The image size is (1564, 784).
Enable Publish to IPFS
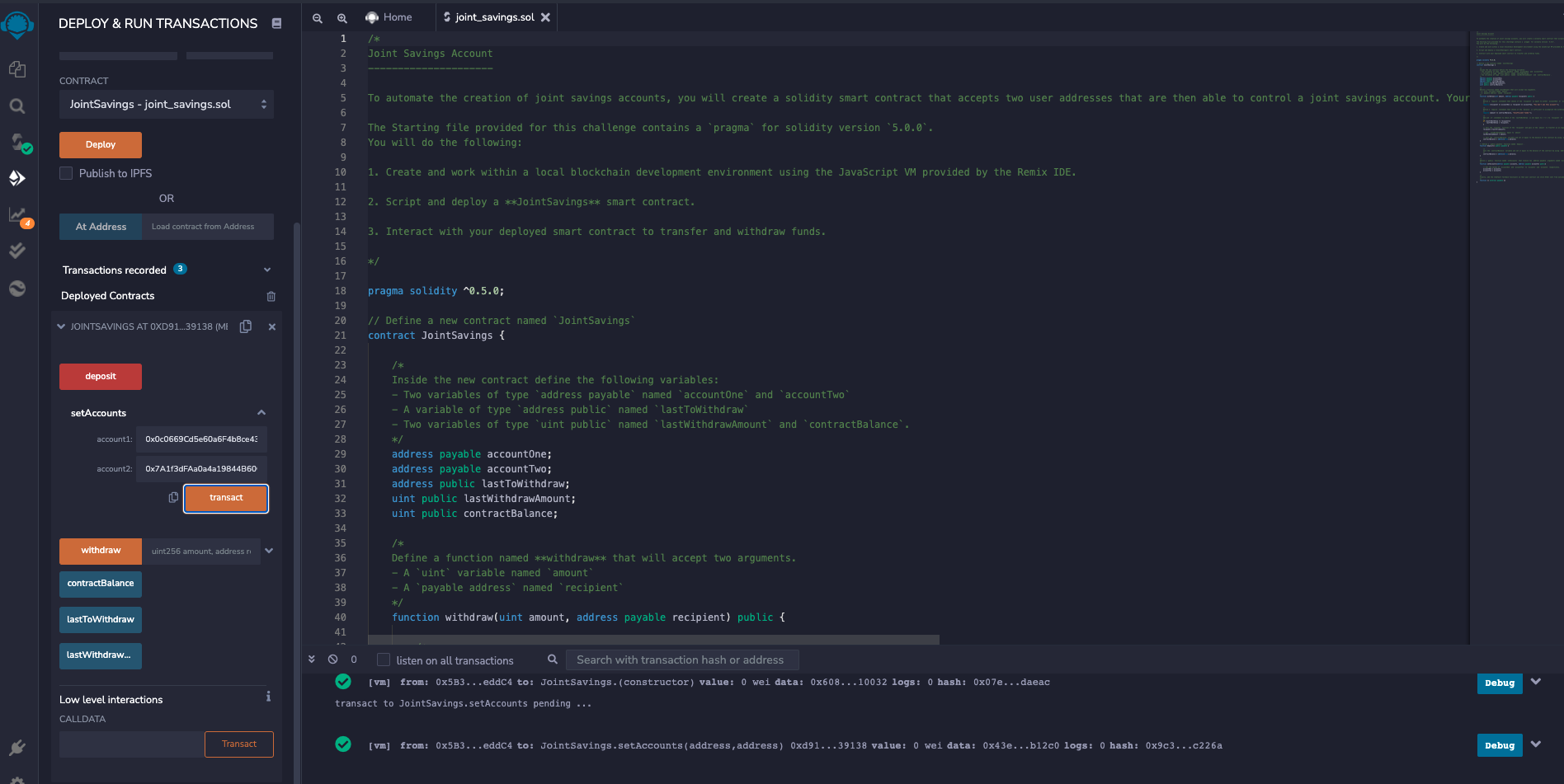[66, 173]
